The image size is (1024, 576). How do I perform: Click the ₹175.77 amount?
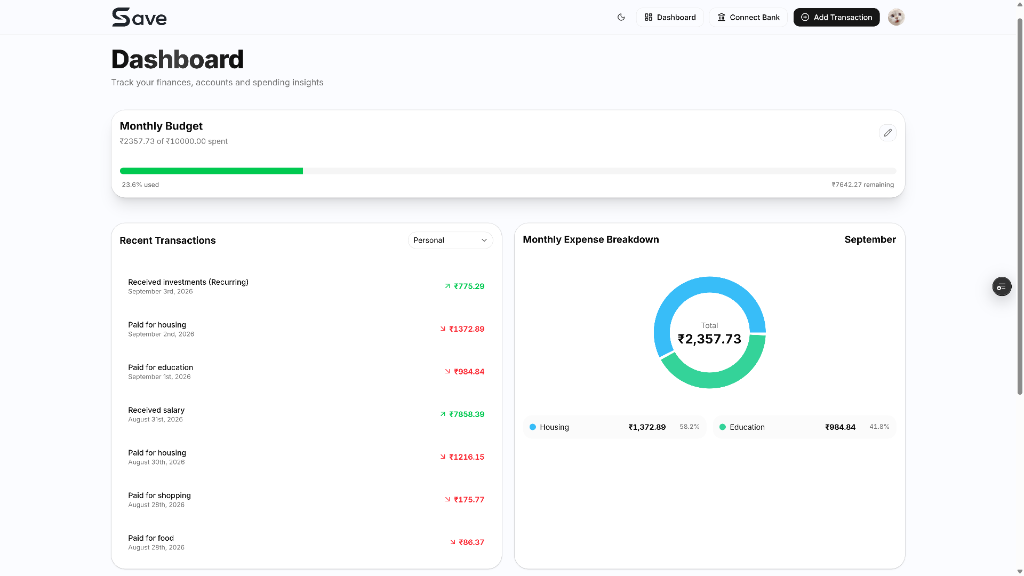[469, 500]
